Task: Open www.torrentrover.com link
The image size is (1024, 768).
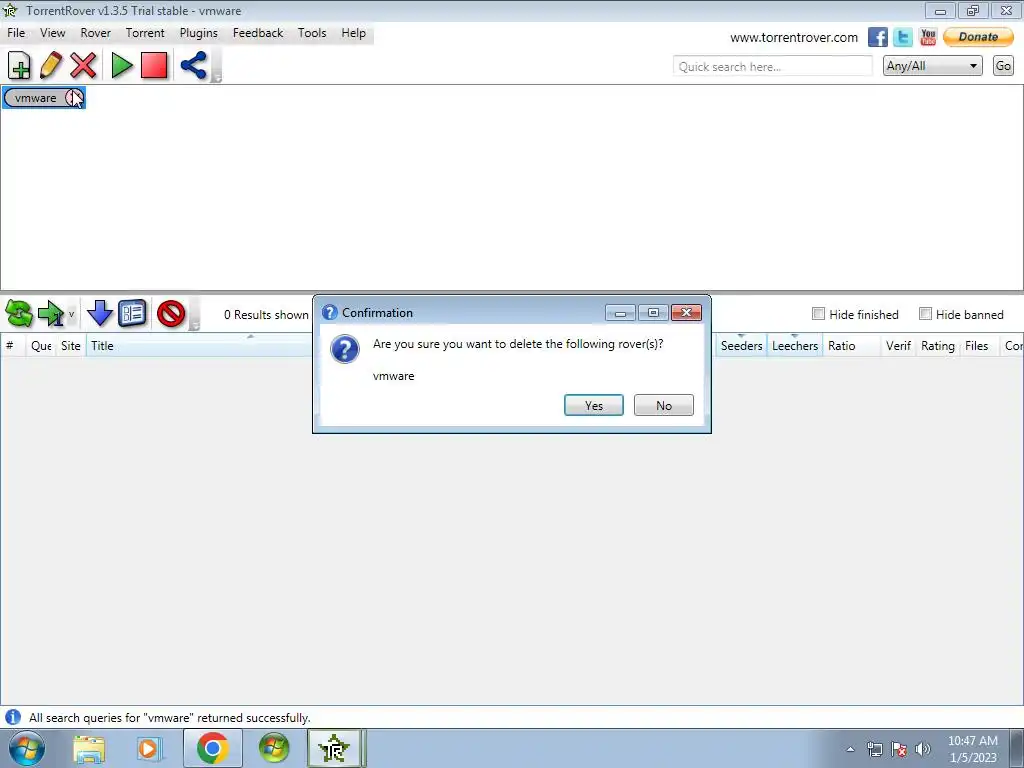Action: click(793, 38)
